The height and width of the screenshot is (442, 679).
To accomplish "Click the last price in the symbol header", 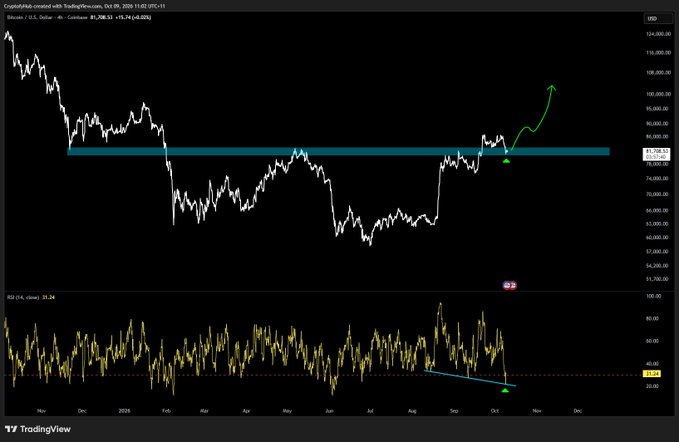I will coord(101,17).
